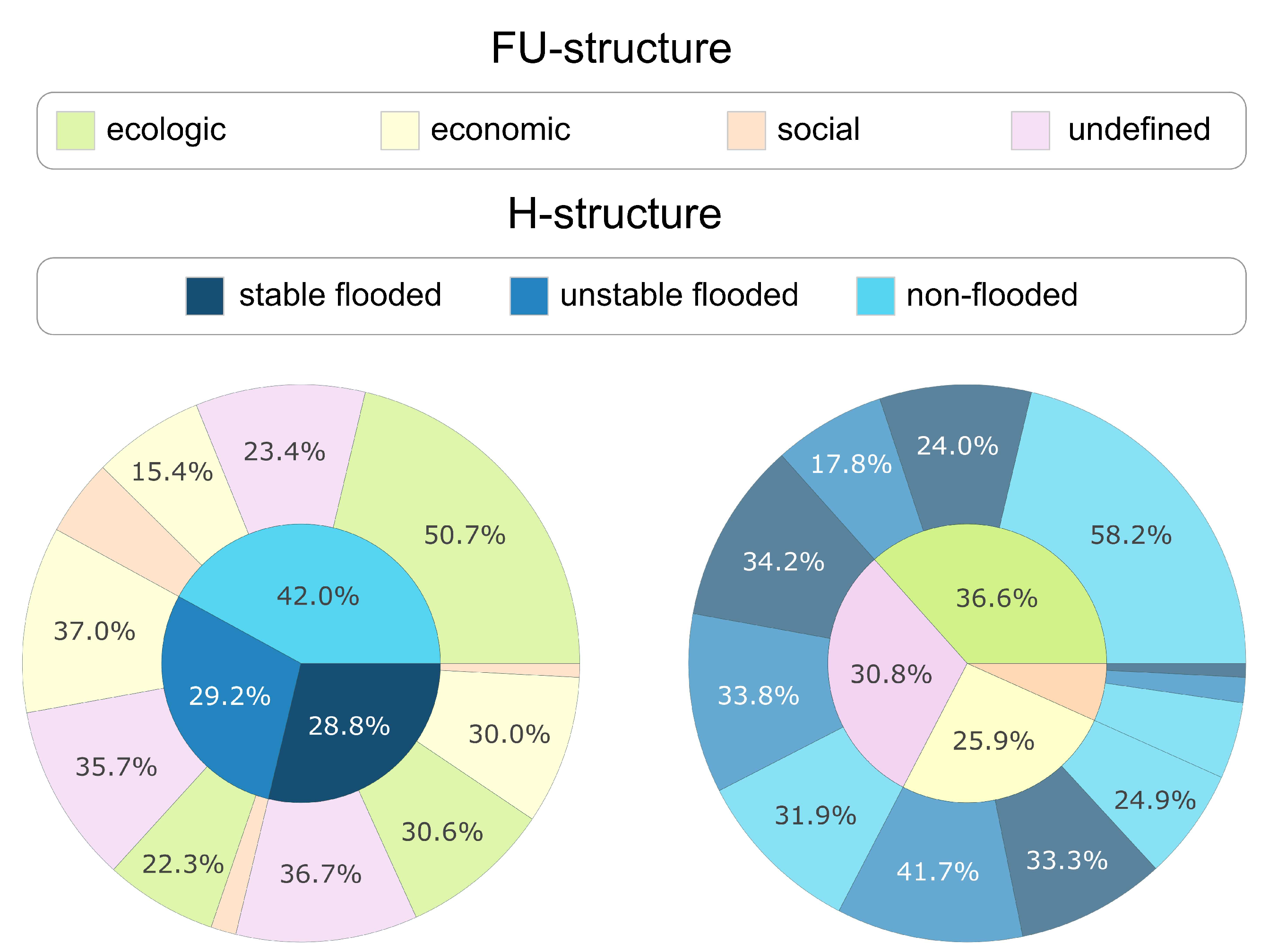
Task: Click the ecologic legend color swatch
Action: coord(76,131)
